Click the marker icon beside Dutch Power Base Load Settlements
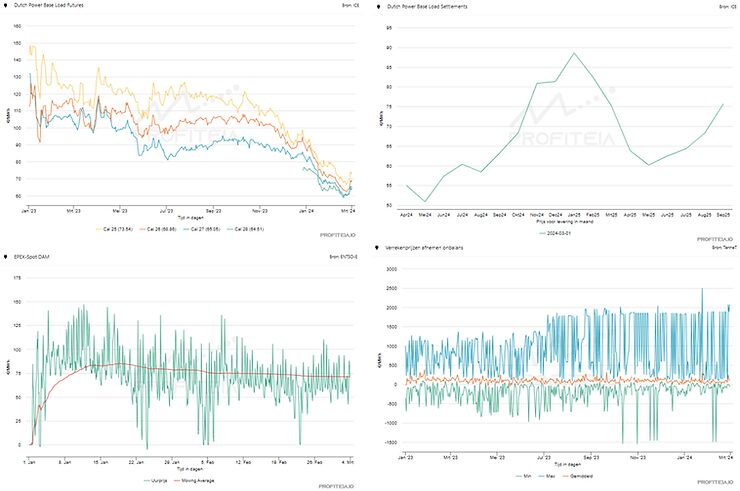 (x=377, y=6)
